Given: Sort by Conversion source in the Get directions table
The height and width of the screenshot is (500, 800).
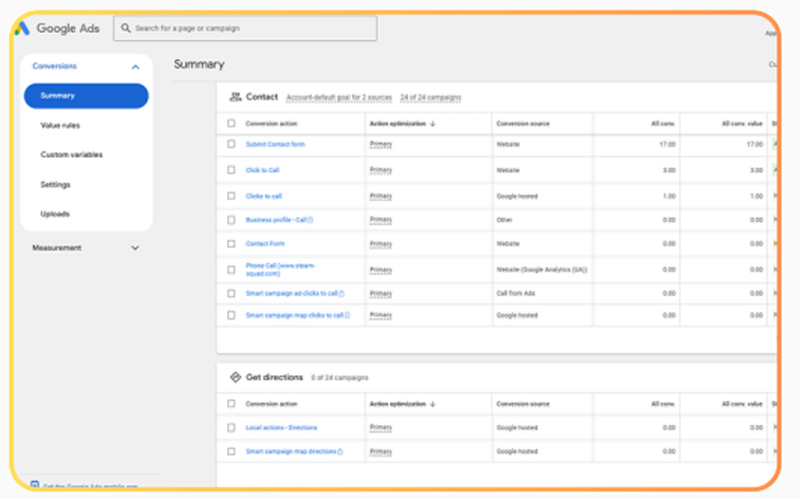Looking at the screenshot, I should 523,404.
